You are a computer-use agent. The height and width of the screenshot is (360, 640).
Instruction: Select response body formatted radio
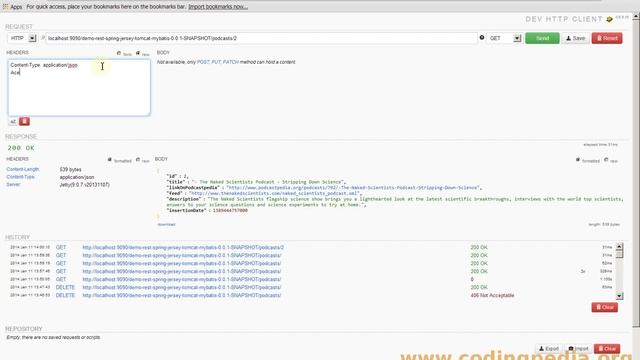[578, 160]
